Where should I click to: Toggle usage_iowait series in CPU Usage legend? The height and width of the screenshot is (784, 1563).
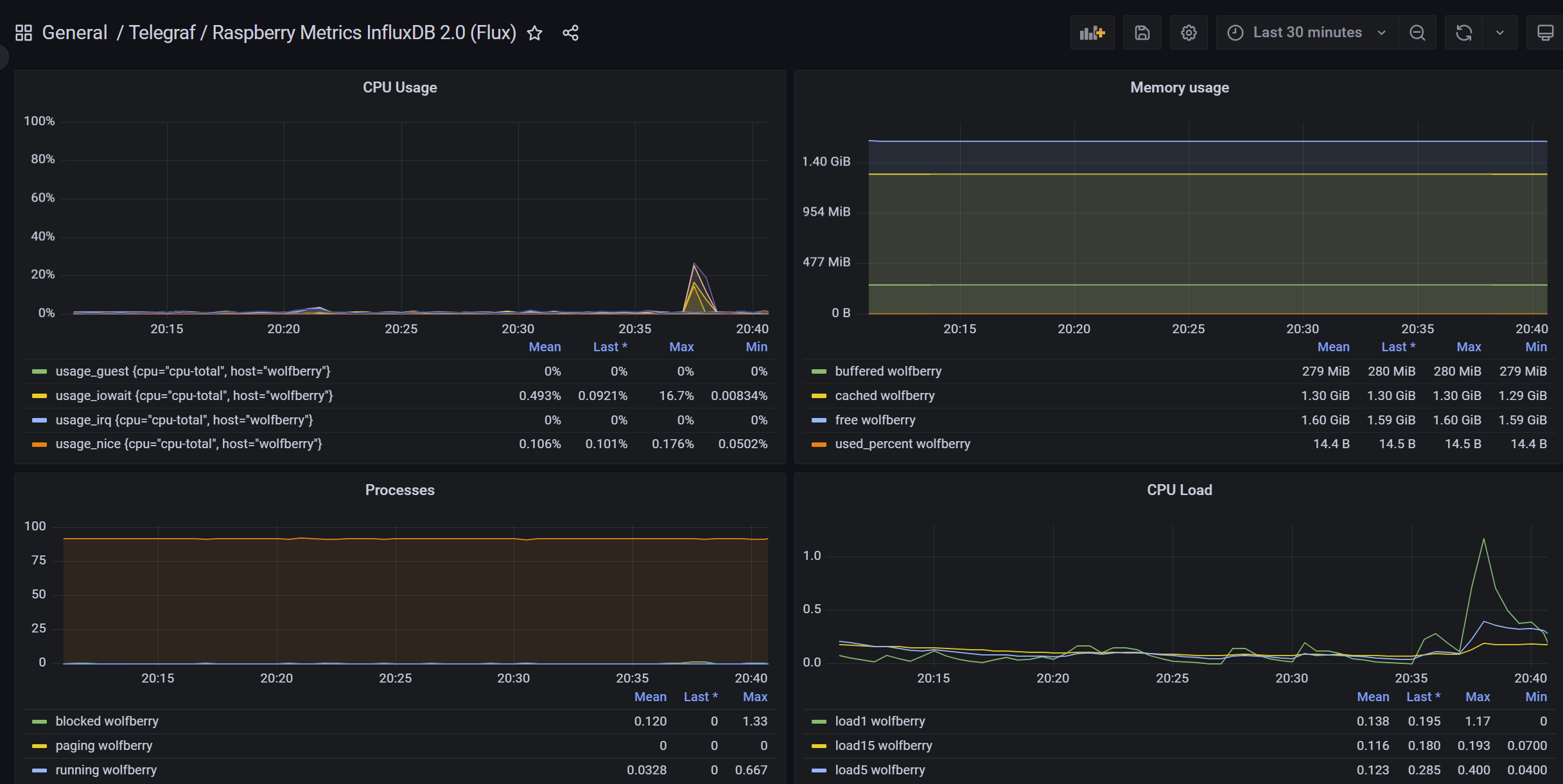(x=194, y=396)
